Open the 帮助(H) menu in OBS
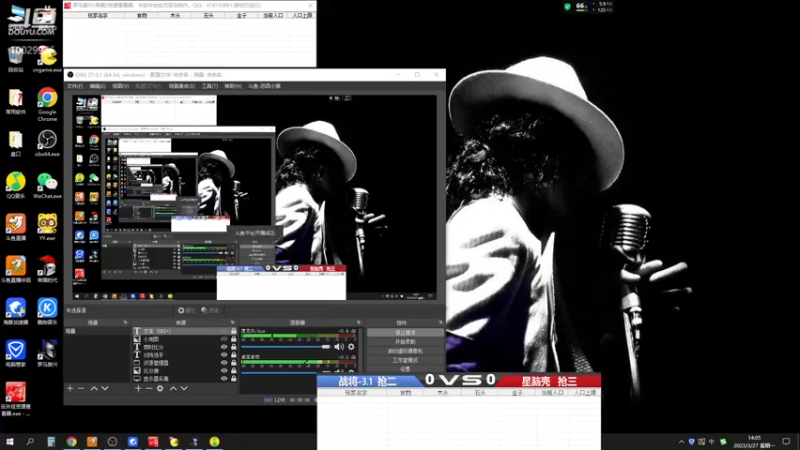Image resolution: width=800 pixels, height=450 pixels. click(233, 86)
